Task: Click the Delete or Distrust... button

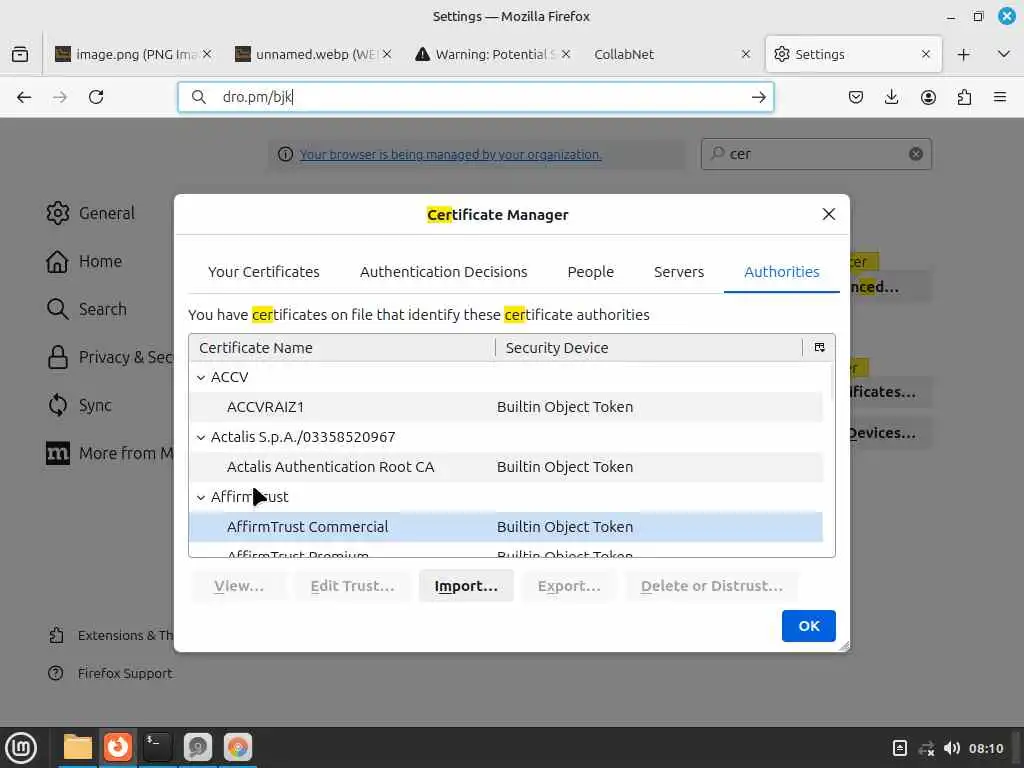Action: (711, 586)
